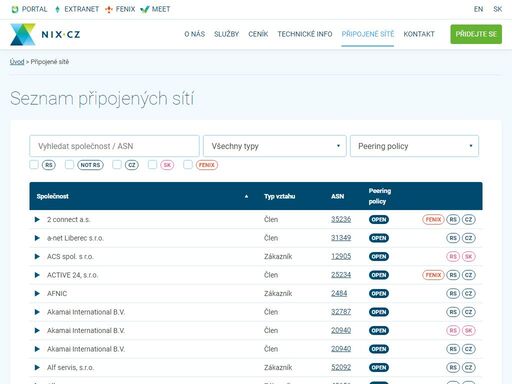Open ASN 25234 link
Image resolution: width=512 pixels, height=384 pixels.
coord(341,275)
